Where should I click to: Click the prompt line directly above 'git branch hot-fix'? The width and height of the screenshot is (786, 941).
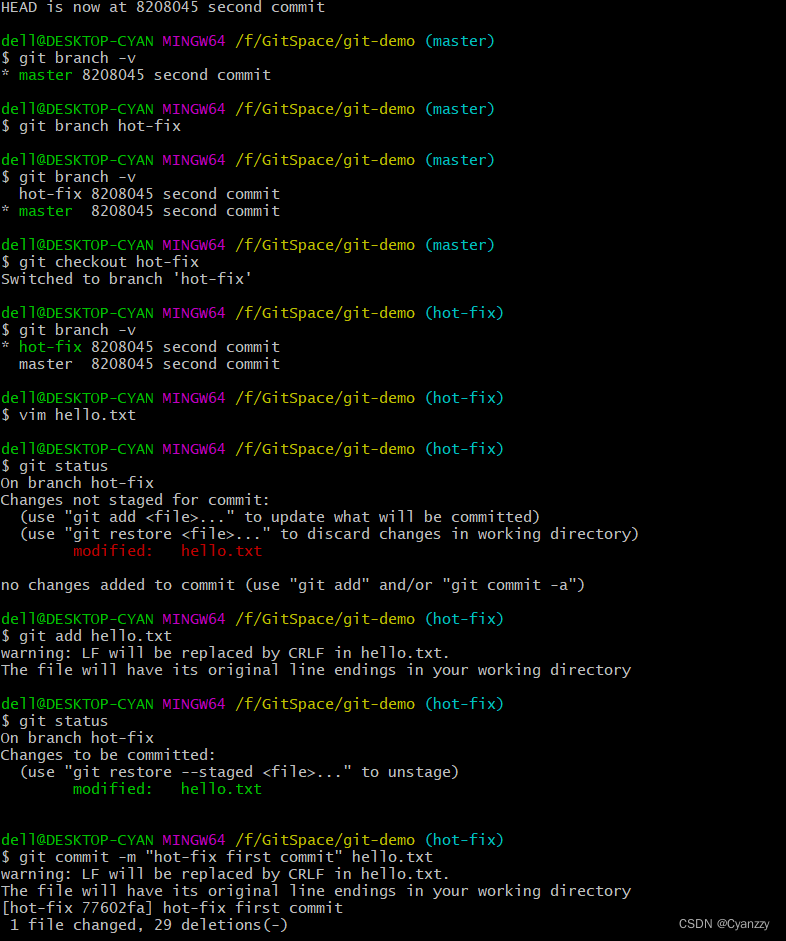click(248, 109)
